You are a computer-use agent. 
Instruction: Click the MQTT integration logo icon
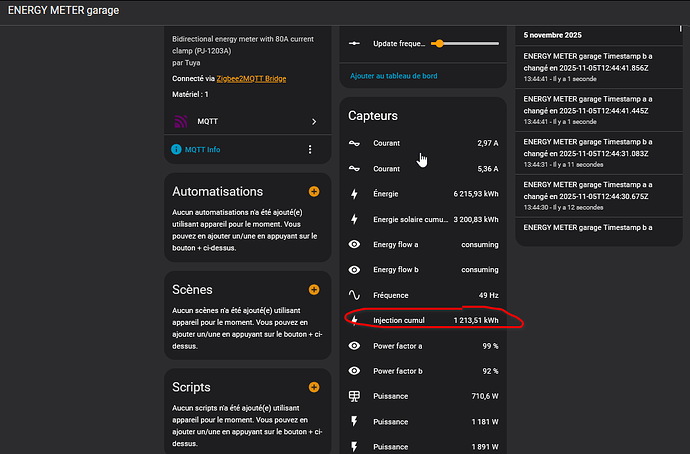click(181, 122)
